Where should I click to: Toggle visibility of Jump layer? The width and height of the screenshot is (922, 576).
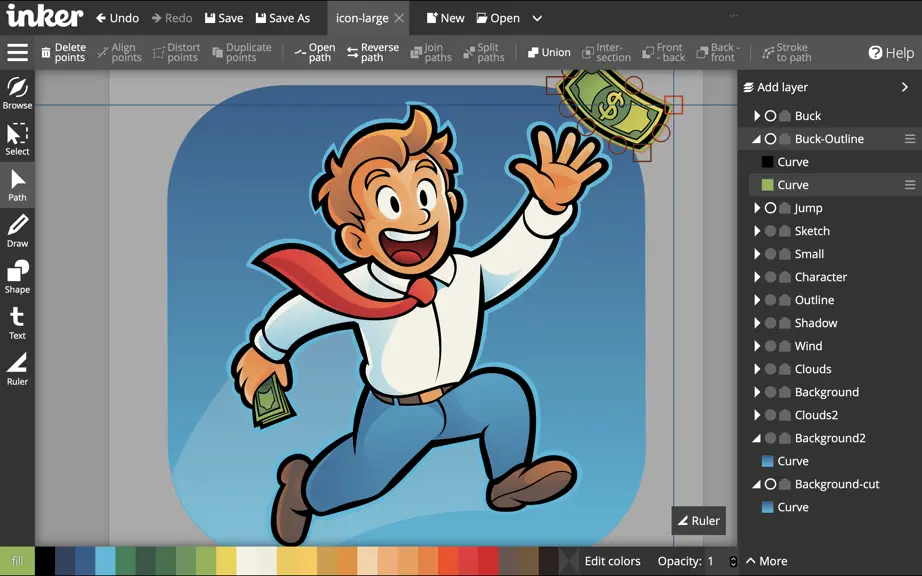point(770,208)
